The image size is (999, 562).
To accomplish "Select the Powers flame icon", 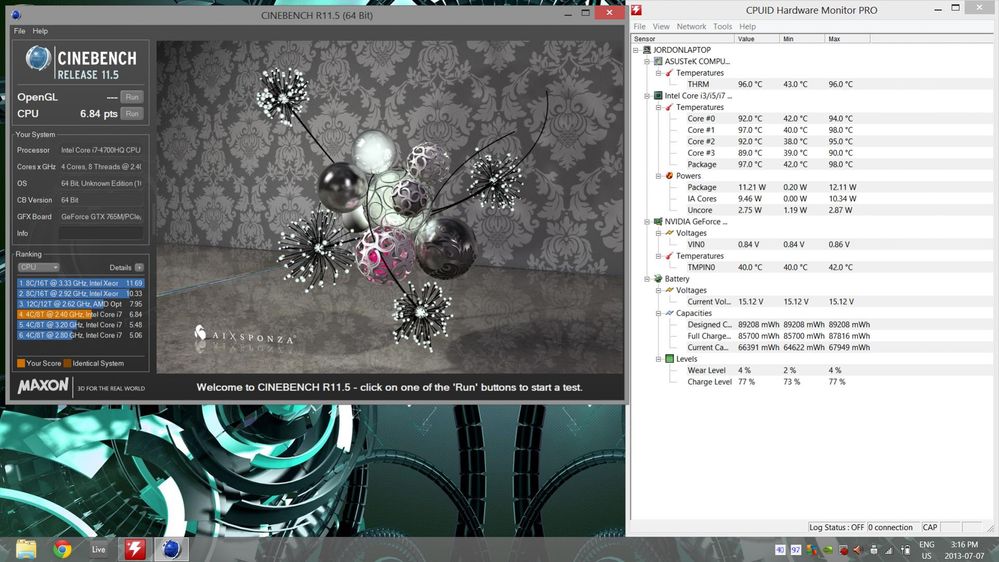I will pos(670,176).
